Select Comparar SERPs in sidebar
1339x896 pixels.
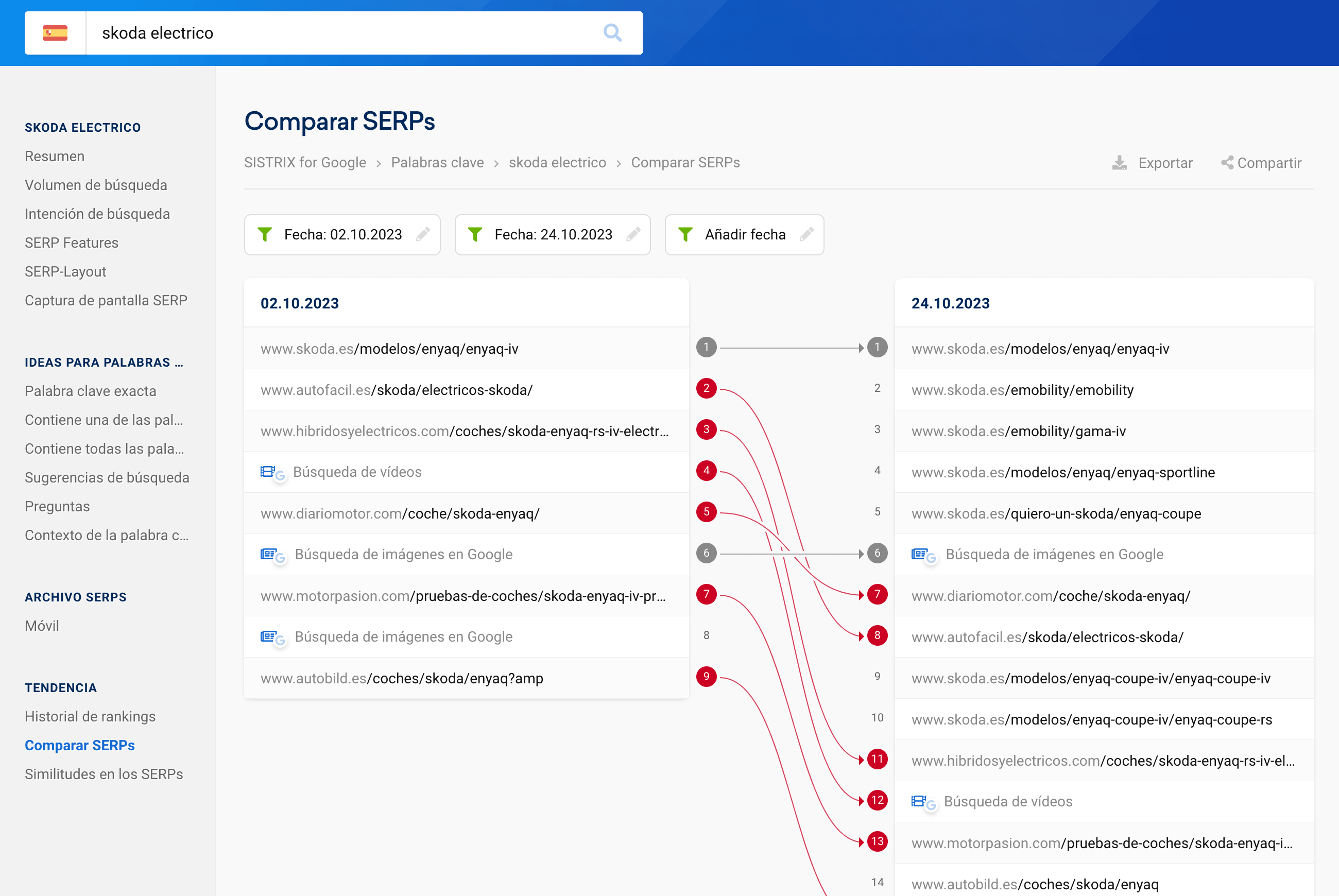80,745
